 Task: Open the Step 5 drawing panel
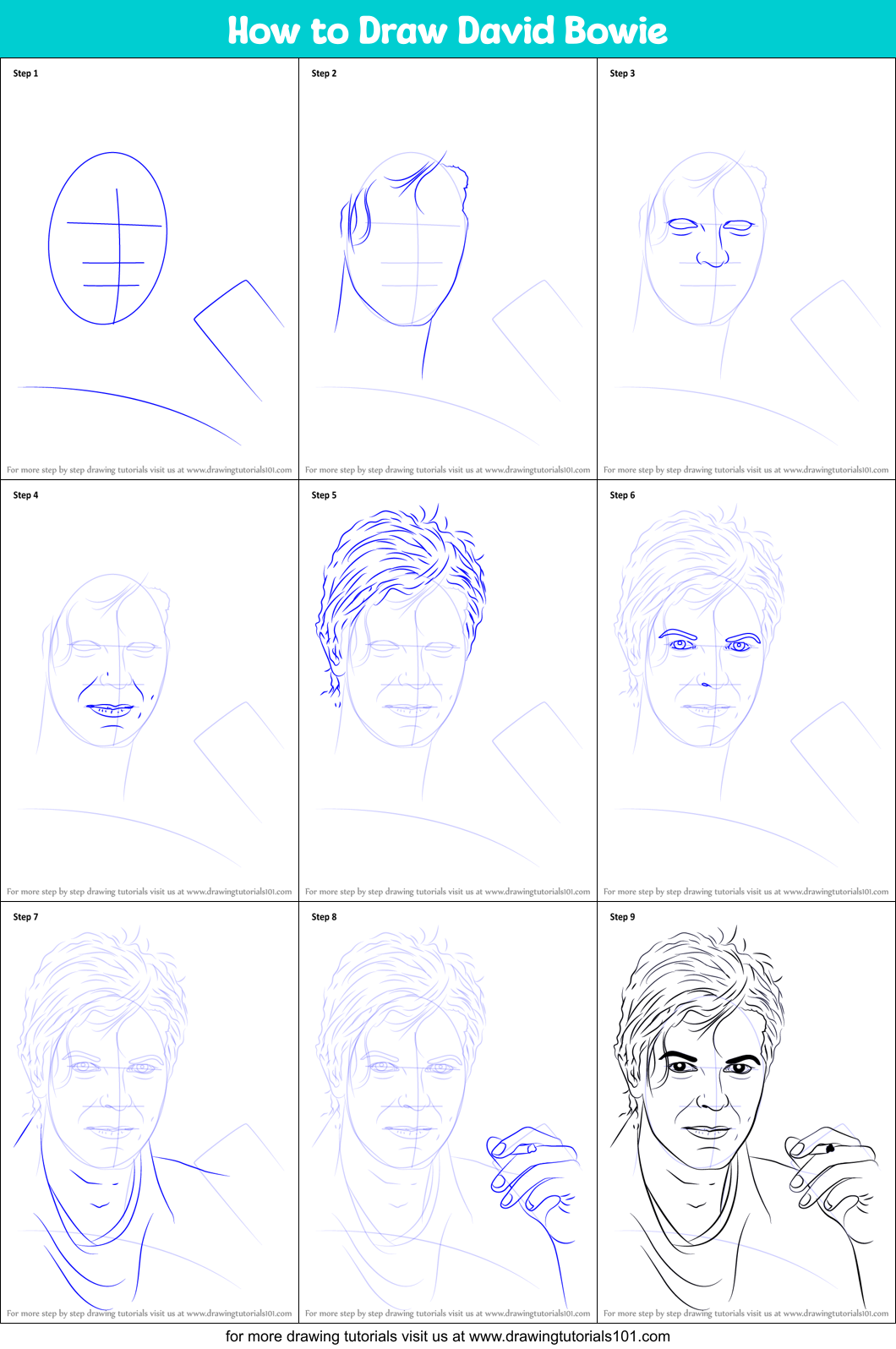[448, 691]
